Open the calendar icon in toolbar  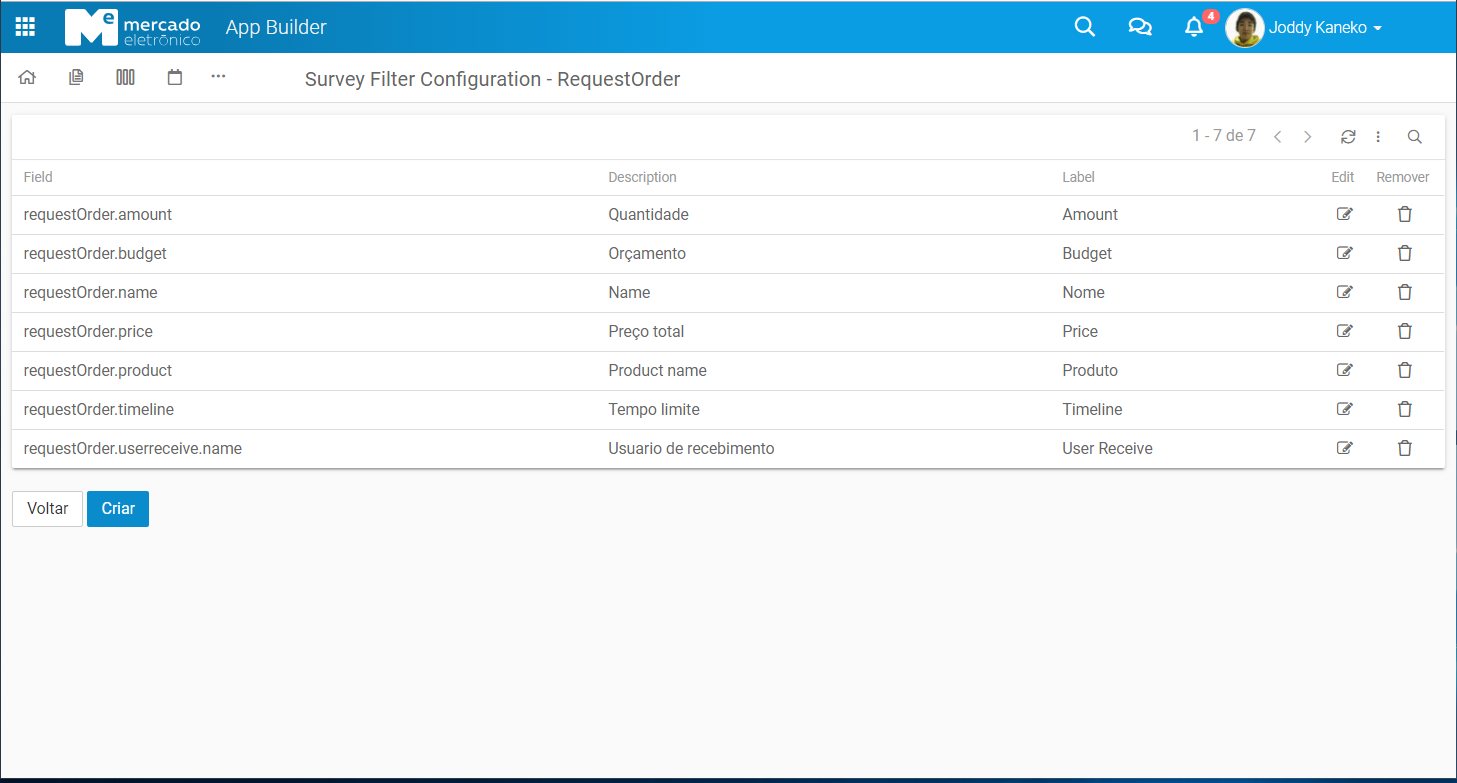click(175, 77)
